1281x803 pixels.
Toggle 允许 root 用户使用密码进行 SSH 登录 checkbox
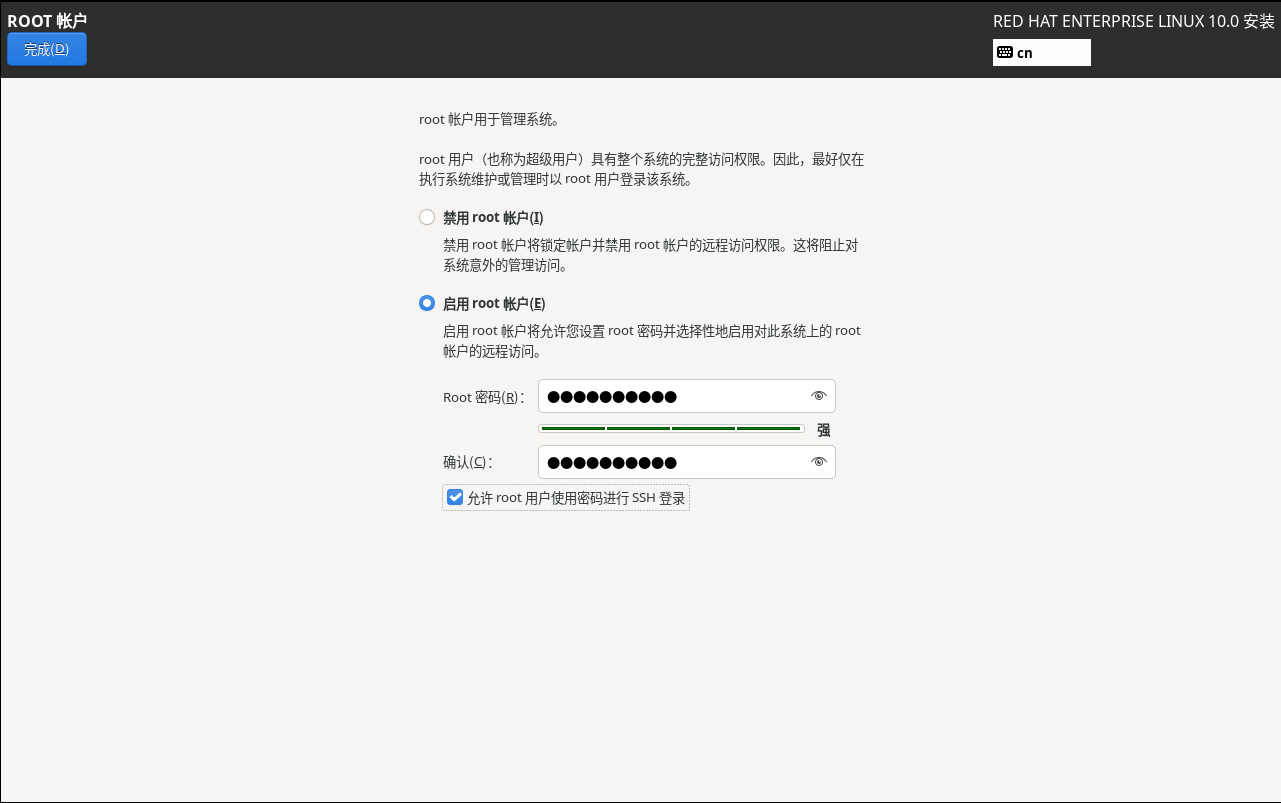(455, 497)
